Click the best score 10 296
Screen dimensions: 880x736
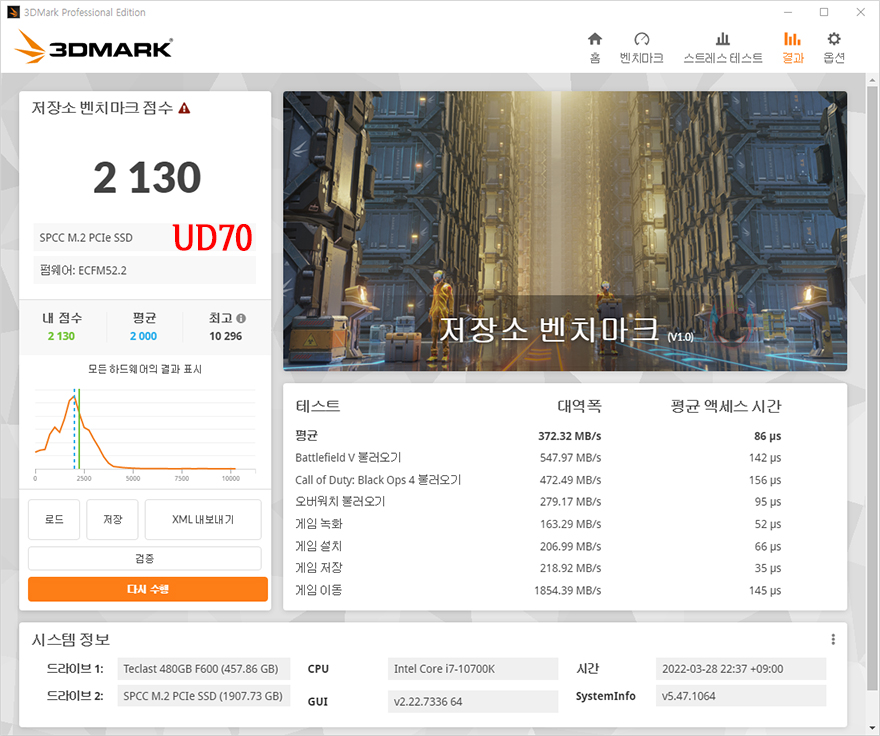click(x=226, y=336)
